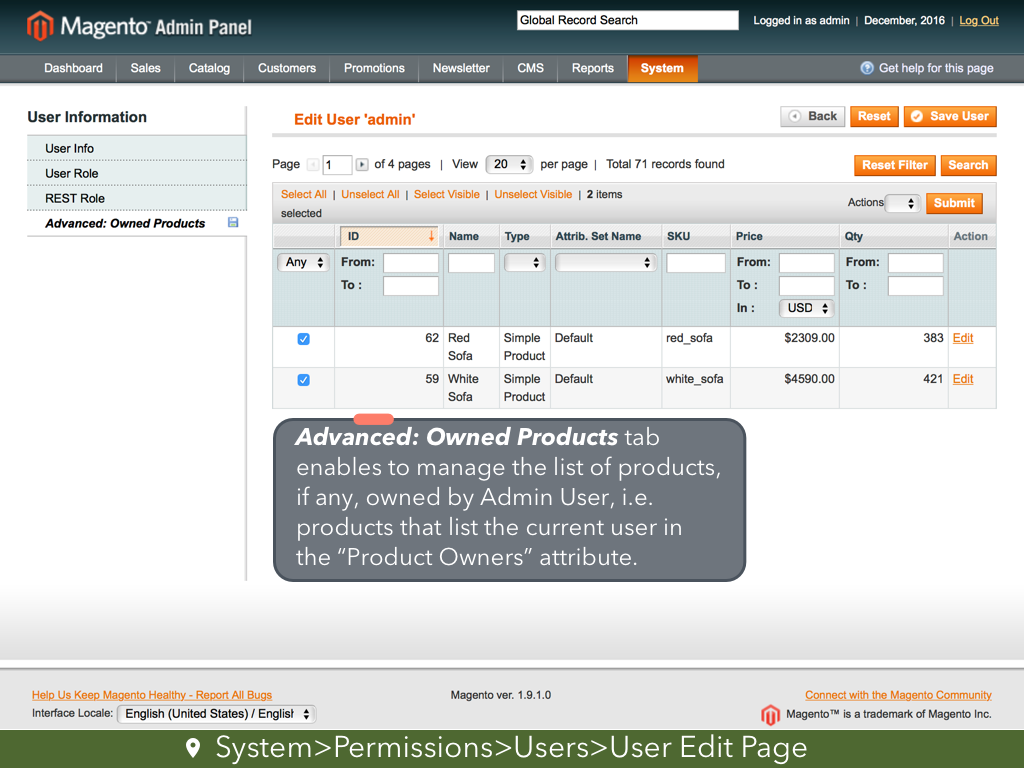1024x768 pixels.
Task: Switch to the User Role tab
Action: pos(72,173)
